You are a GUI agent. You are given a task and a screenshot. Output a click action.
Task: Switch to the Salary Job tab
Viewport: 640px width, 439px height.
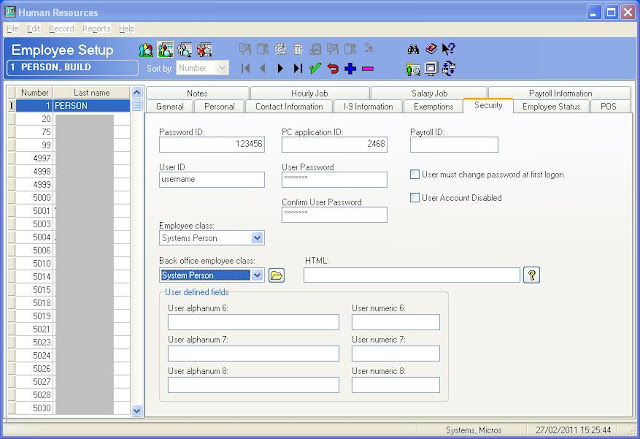(429, 93)
